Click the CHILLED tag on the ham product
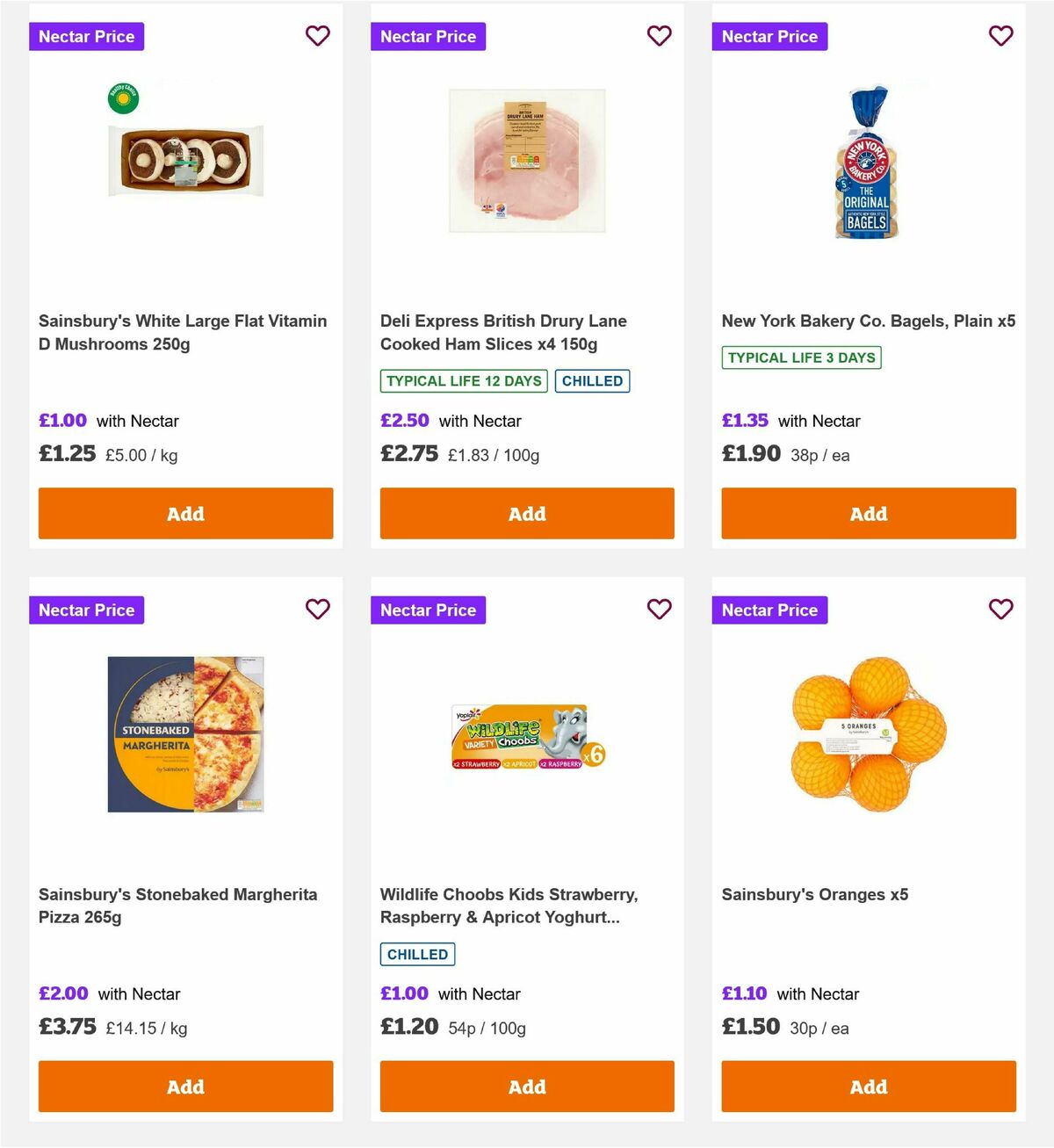This screenshot has height=1148, width=1054. (x=593, y=380)
